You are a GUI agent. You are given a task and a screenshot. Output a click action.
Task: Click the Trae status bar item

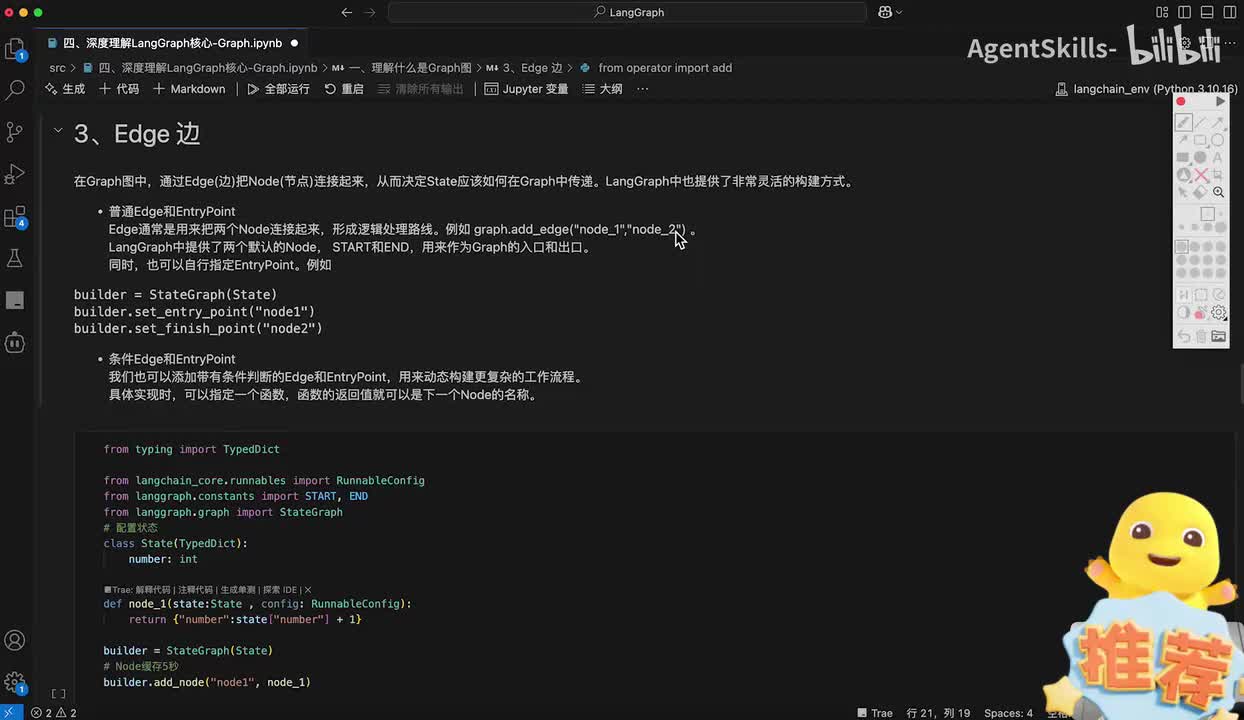coord(875,713)
